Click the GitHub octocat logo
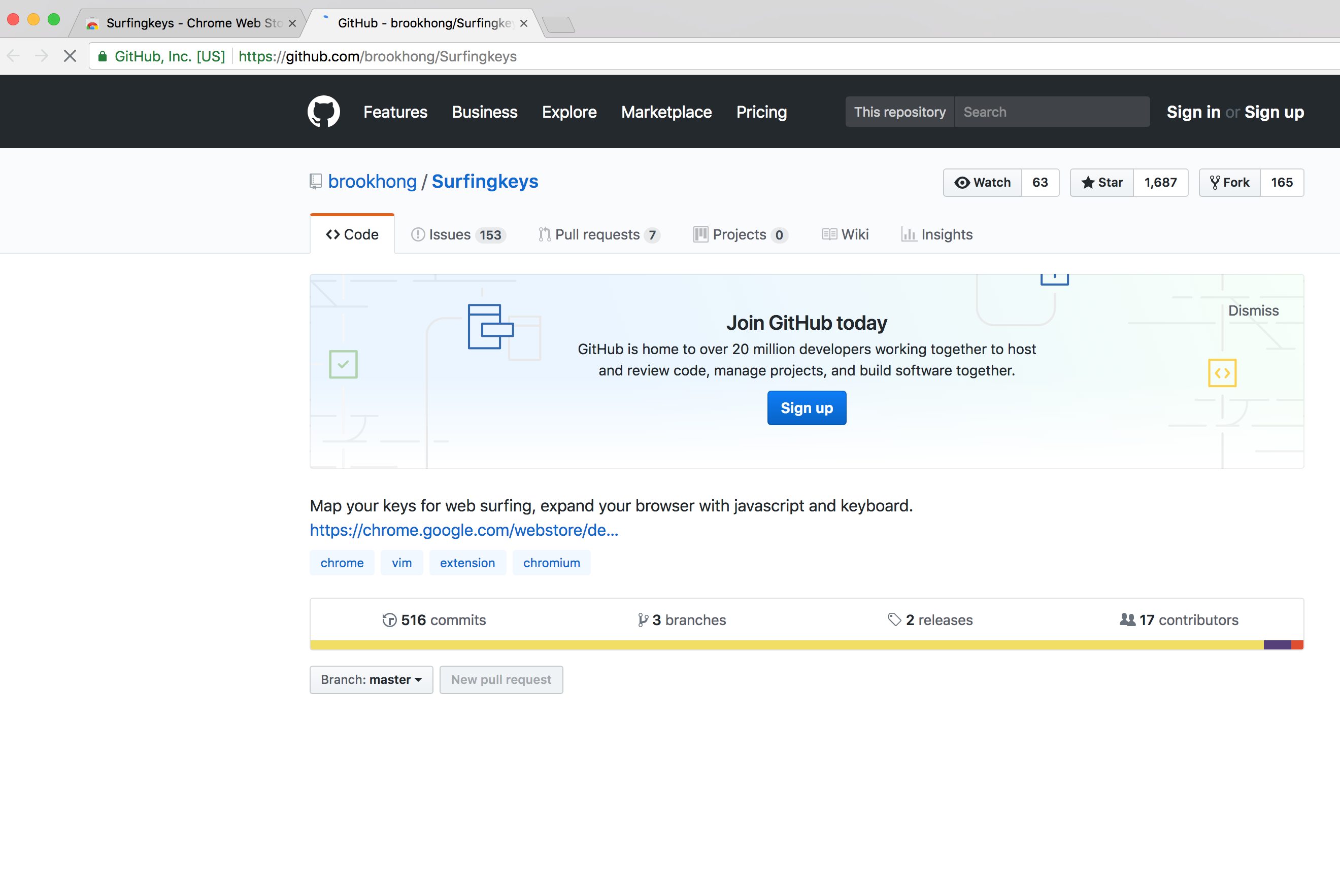1340x896 pixels. click(x=323, y=112)
